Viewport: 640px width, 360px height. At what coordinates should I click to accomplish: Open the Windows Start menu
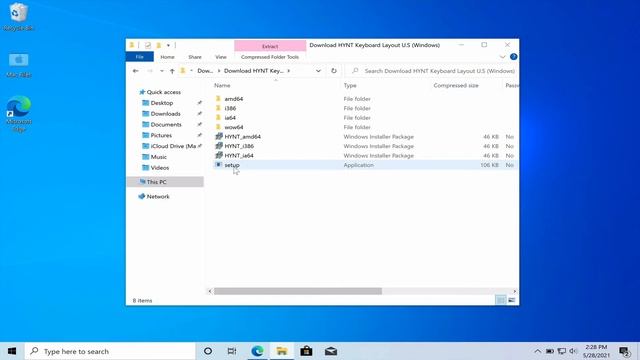pyautogui.click(x=12, y=351)
